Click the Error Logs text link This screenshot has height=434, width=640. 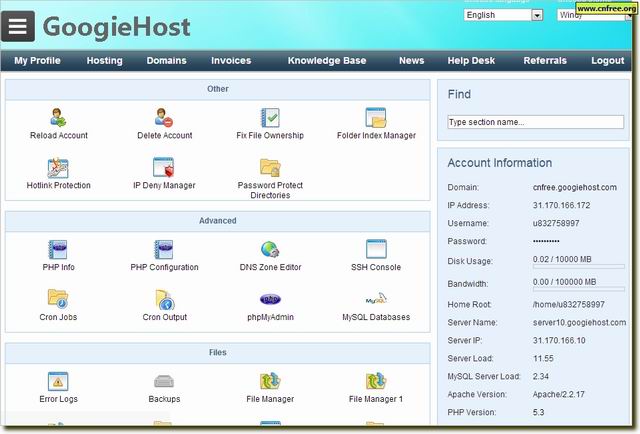point(58,399)
